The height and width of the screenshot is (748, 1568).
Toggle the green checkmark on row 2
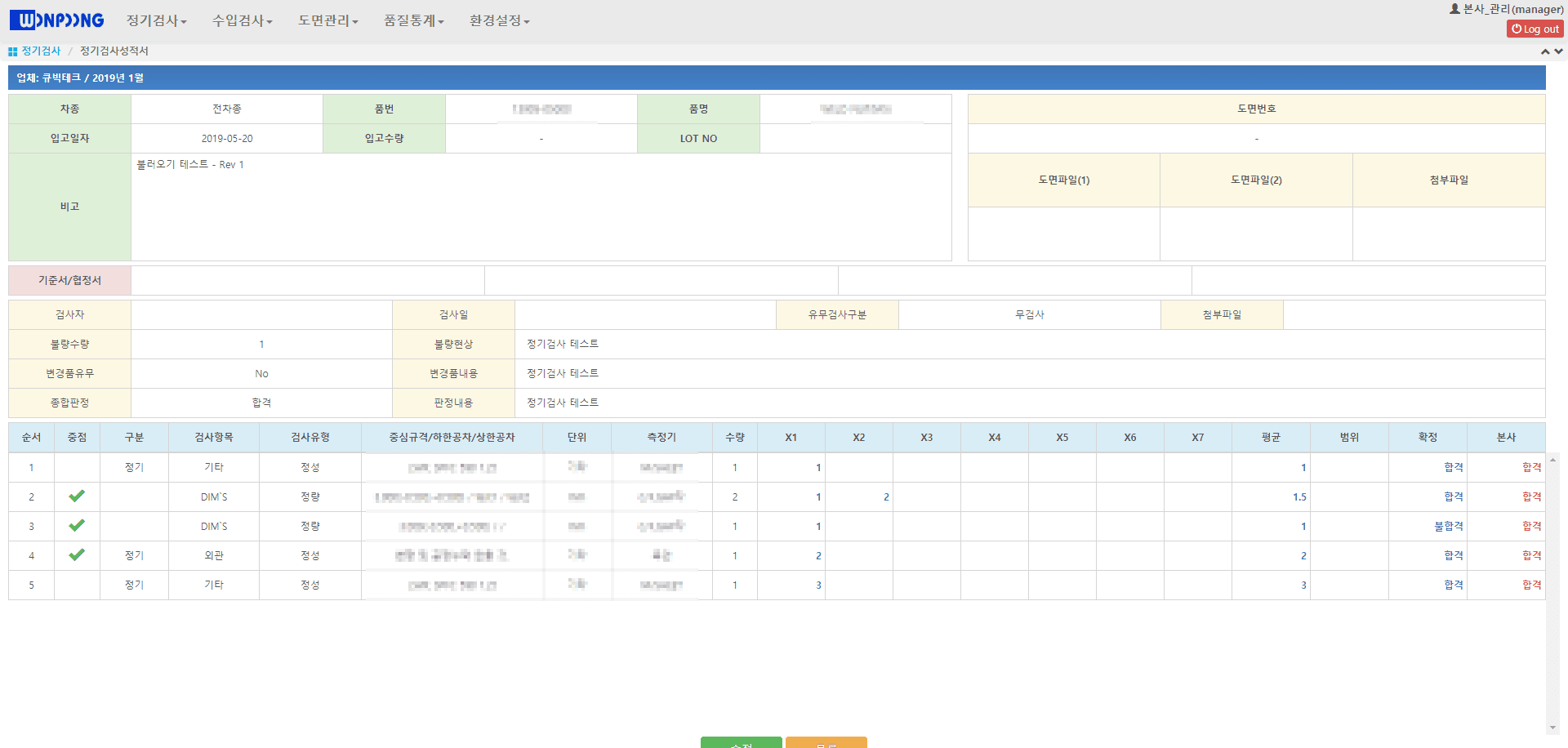(77, 496)
